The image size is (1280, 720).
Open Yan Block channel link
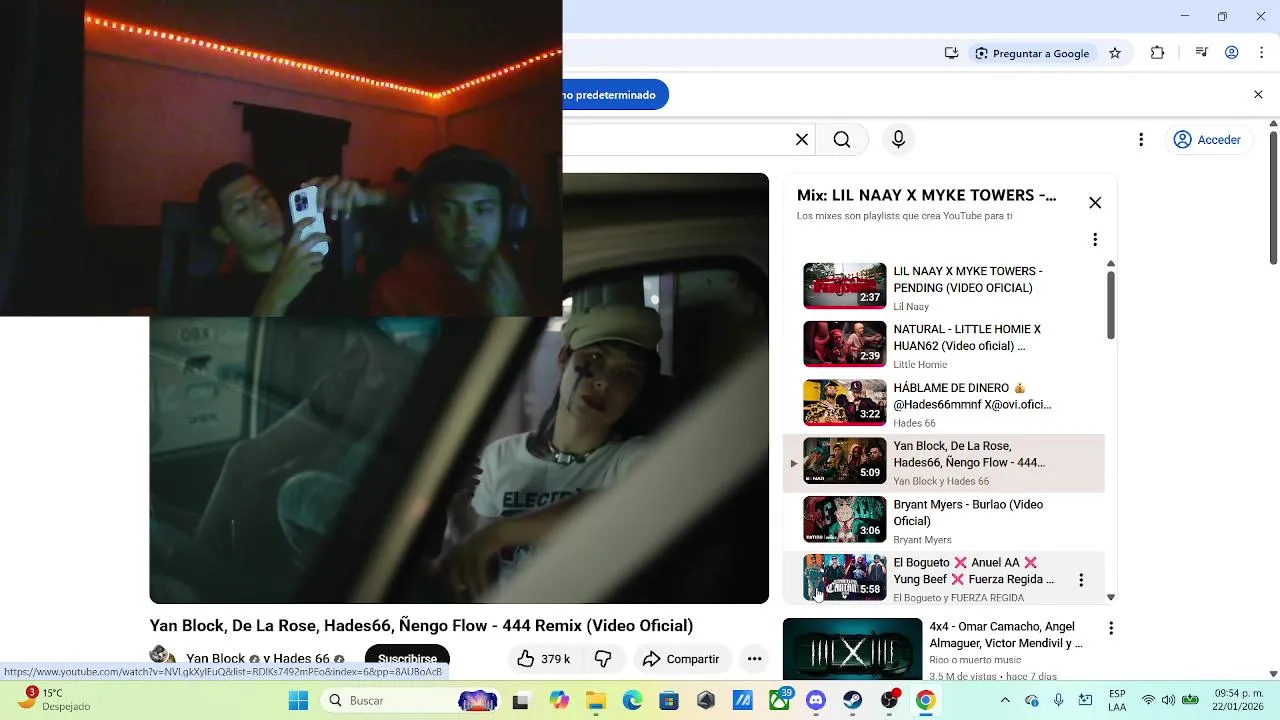(x=215, y=659)
